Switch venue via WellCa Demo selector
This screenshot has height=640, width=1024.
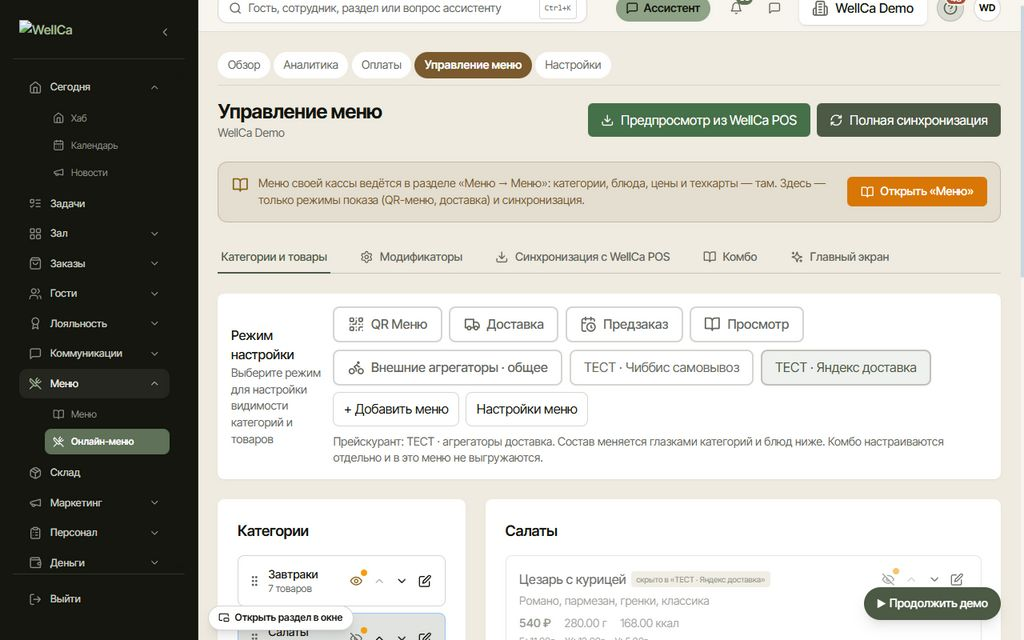click(863, 9)
